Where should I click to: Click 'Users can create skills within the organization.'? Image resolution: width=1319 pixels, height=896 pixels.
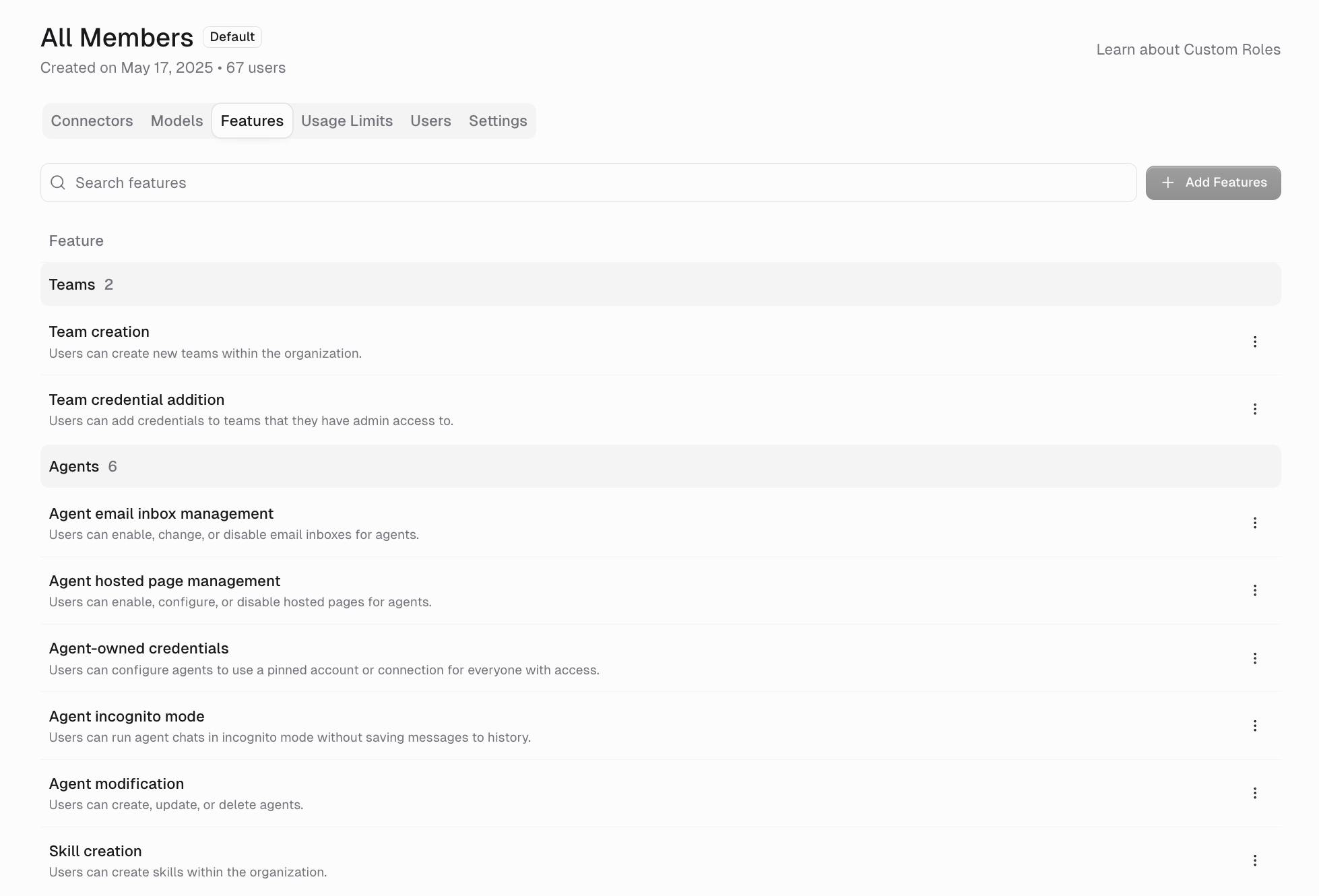pos(188,872)
